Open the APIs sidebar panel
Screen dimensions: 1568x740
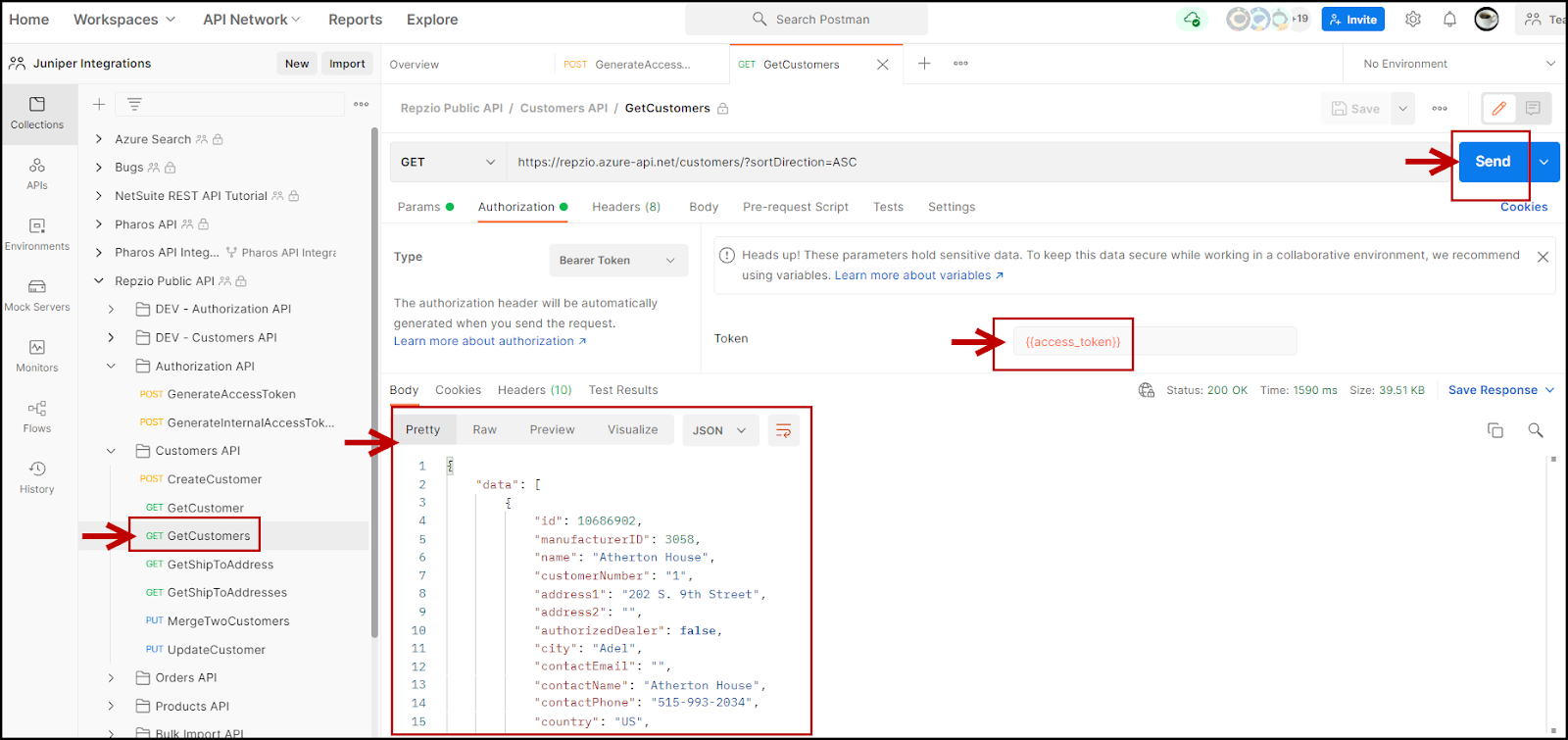pos(37,173)
